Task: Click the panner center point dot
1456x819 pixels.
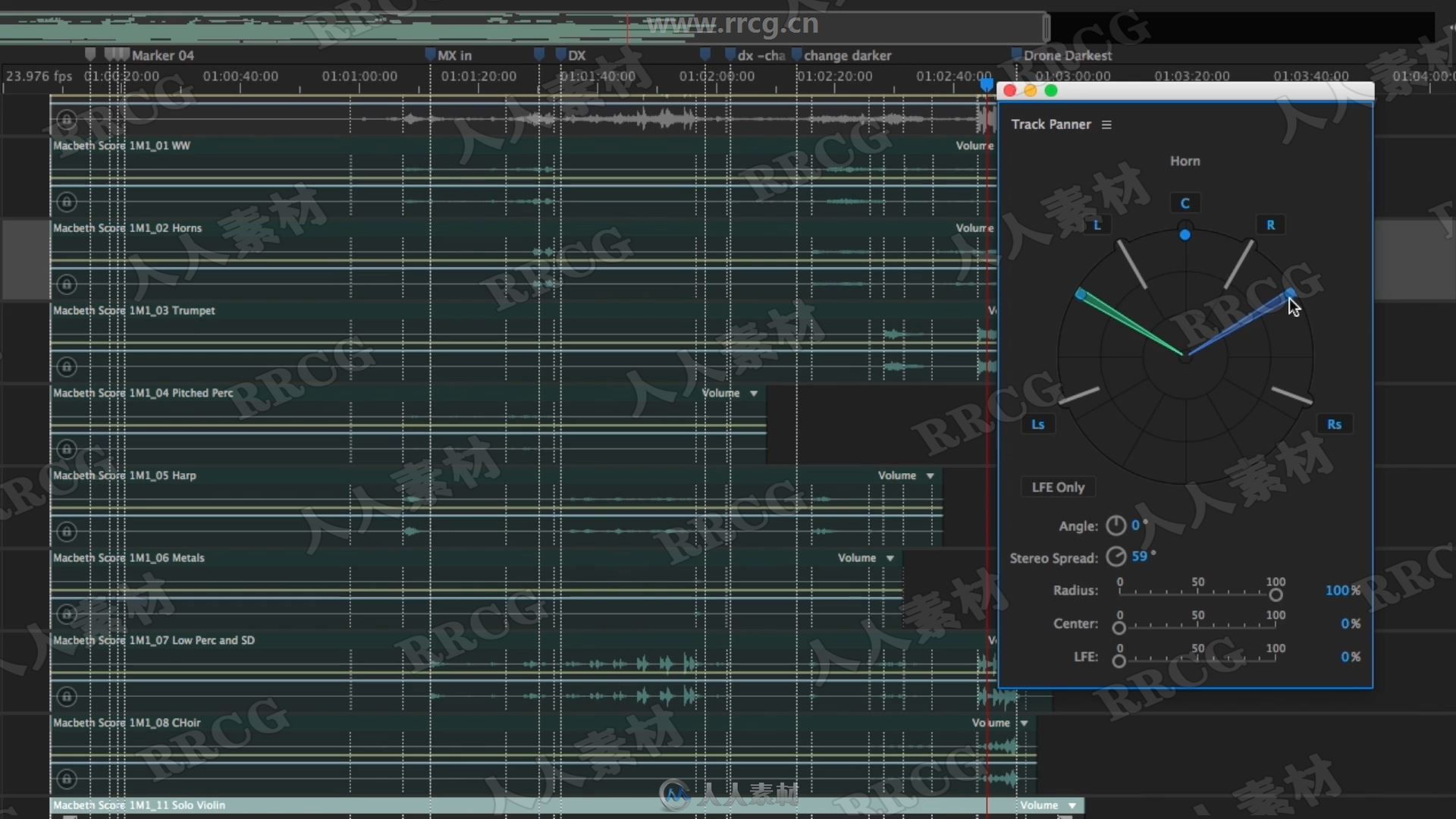Action: [1184, 234]
